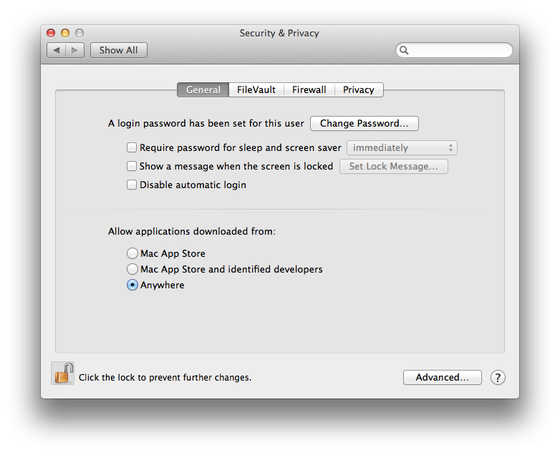Go back with the left arrow button
Image resolution: width=560 pixels, height=455 pixels.
[x=56, y=50]
